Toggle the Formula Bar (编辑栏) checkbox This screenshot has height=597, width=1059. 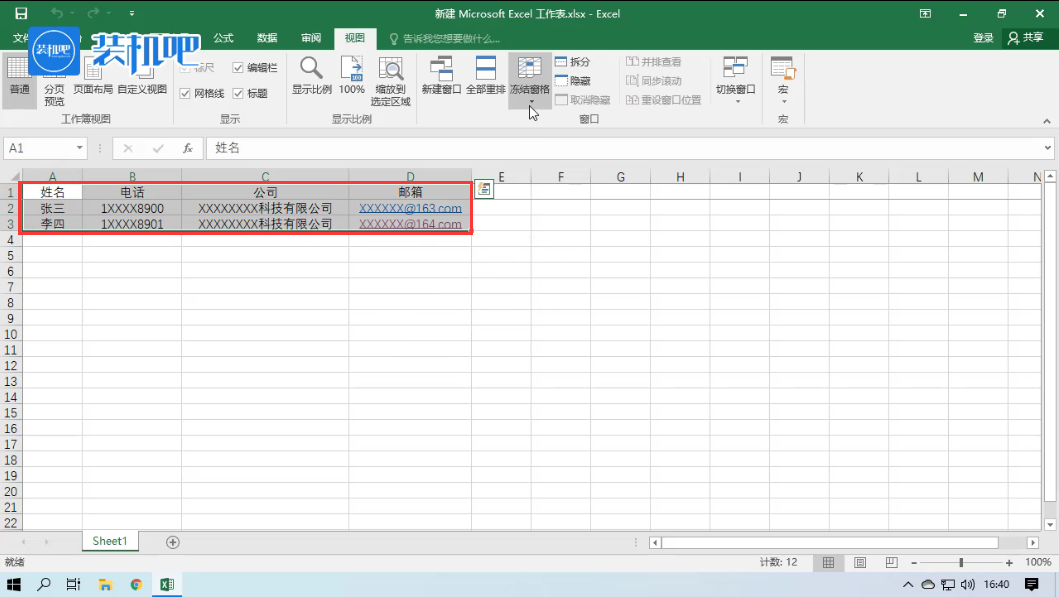click(238, 68)
